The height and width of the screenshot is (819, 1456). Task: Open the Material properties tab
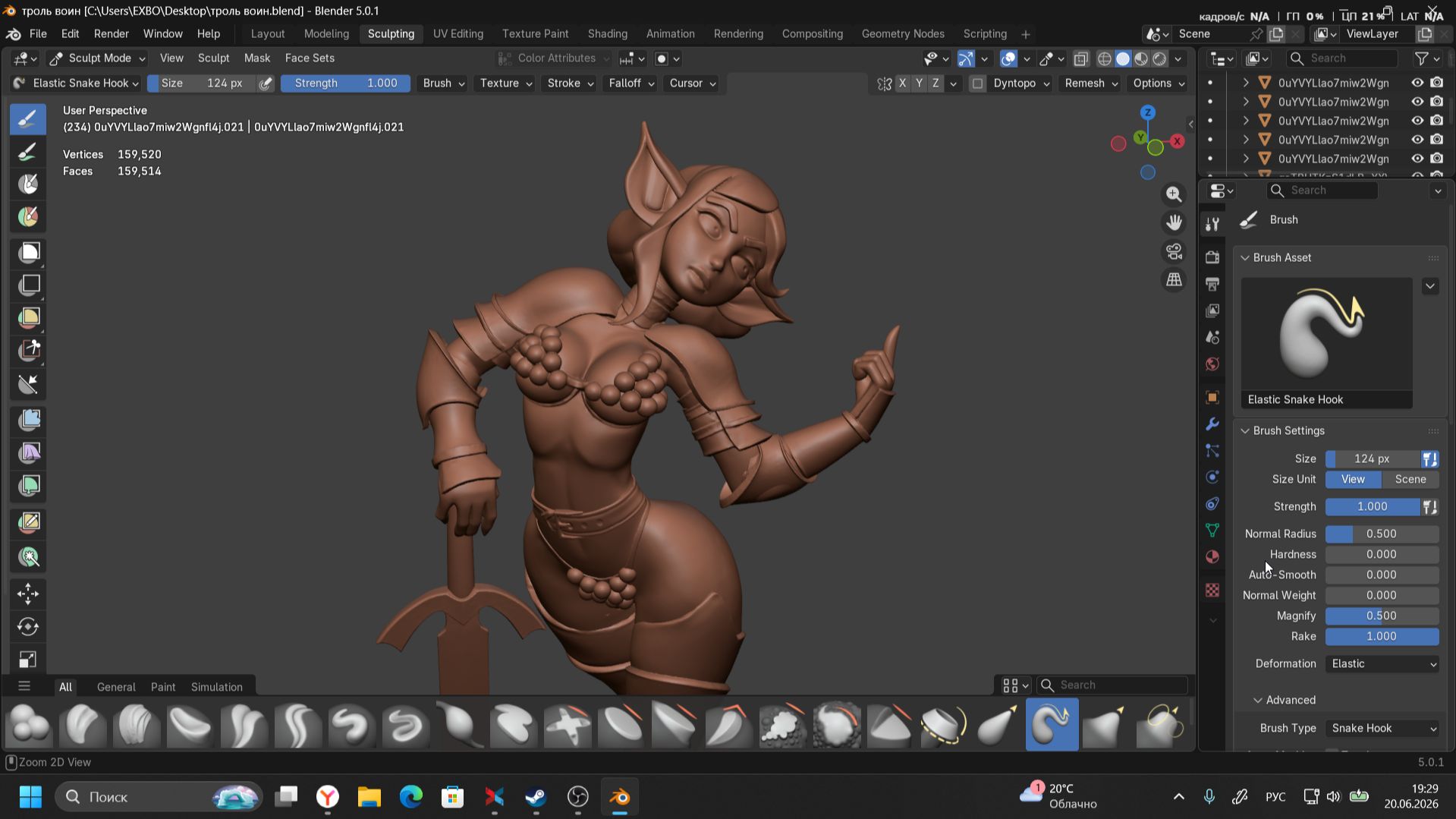[x=1212, y=557]
